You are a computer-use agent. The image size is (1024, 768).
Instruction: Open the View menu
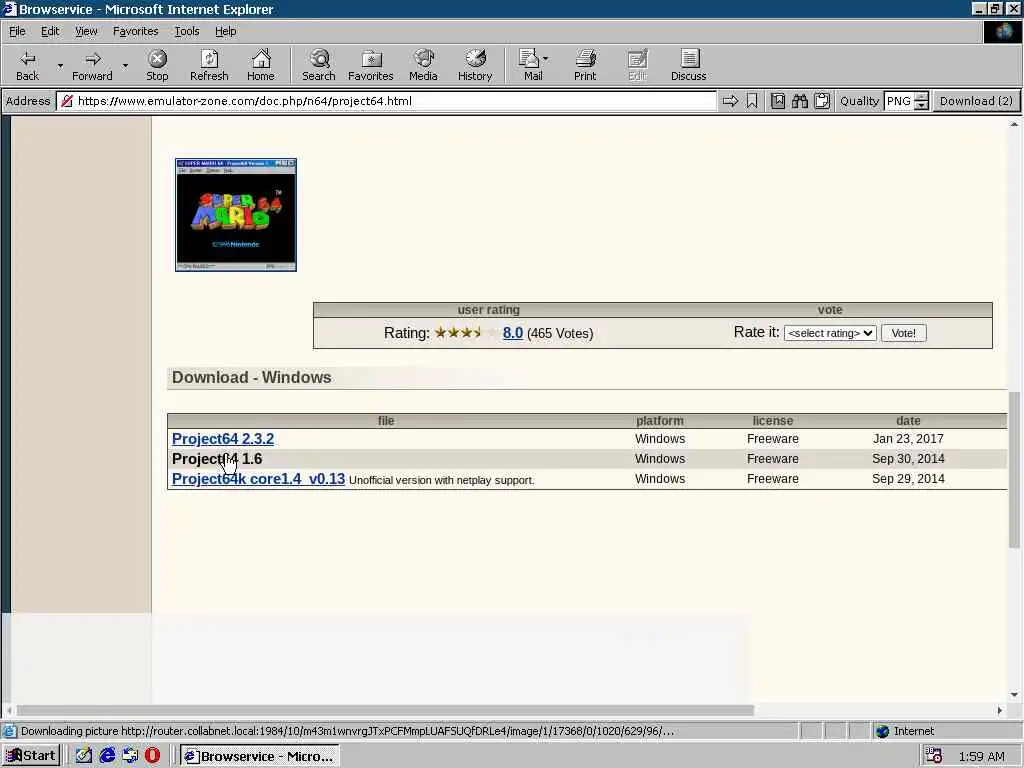coord(86,31)
